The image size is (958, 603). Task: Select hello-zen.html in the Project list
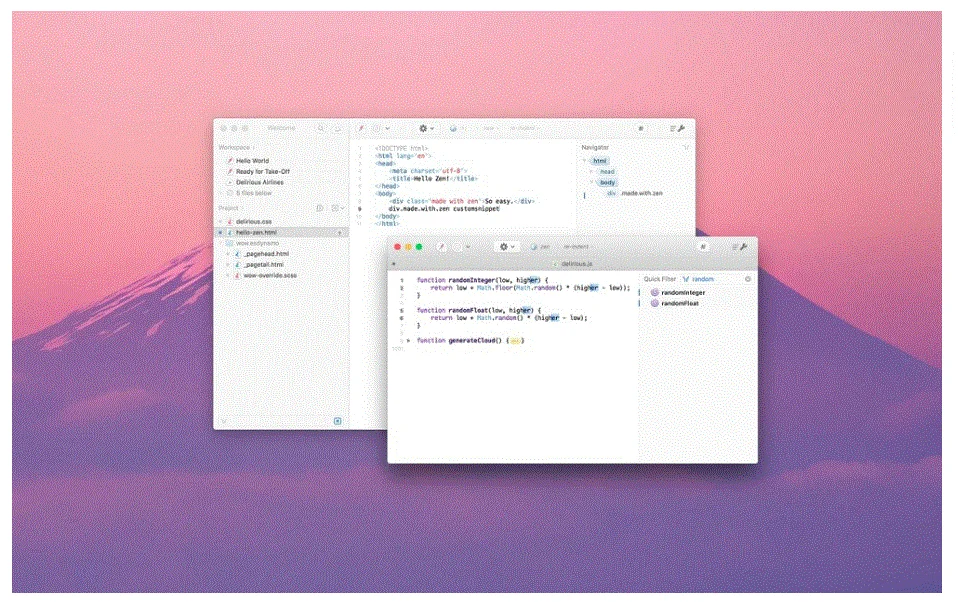pos(281,233)
